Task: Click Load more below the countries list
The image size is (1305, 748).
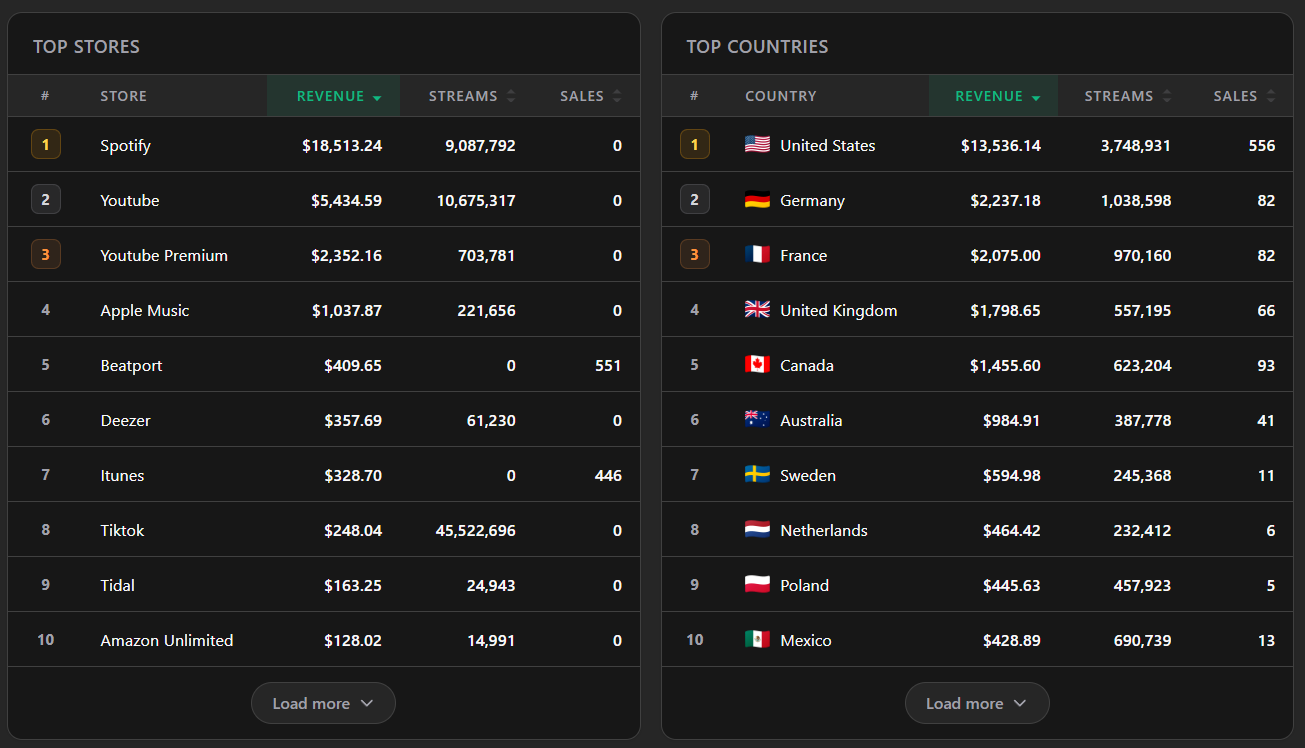Action: pyautogui.click(x=977, y=703)
